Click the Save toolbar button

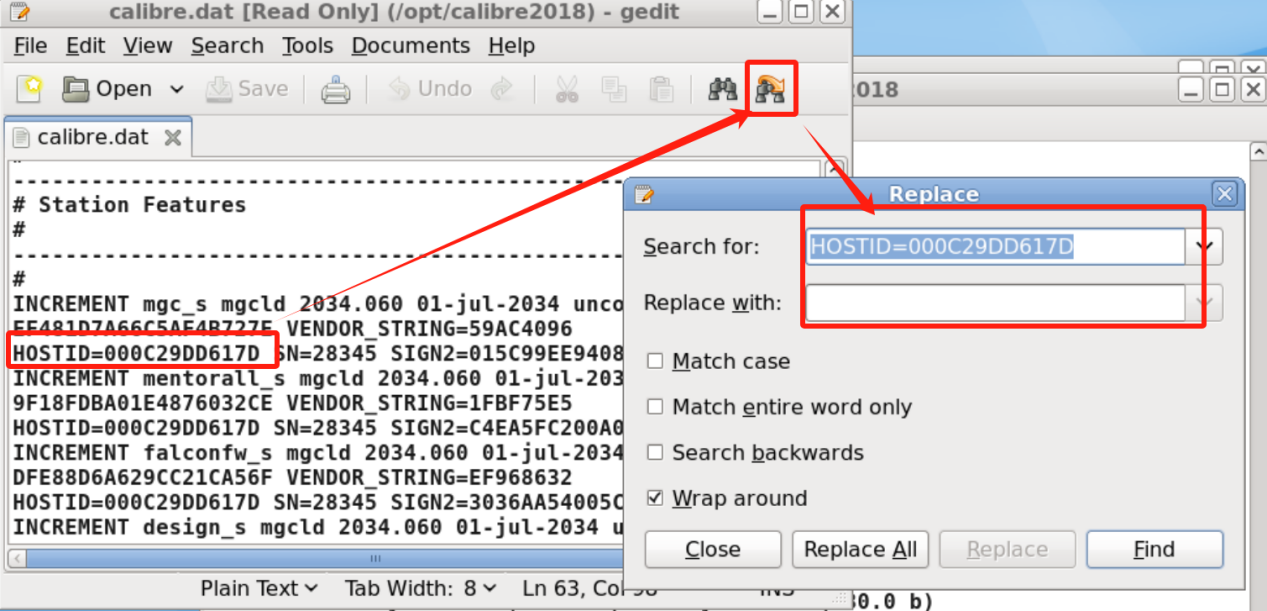pyautogui.click(x=247, y=89)
